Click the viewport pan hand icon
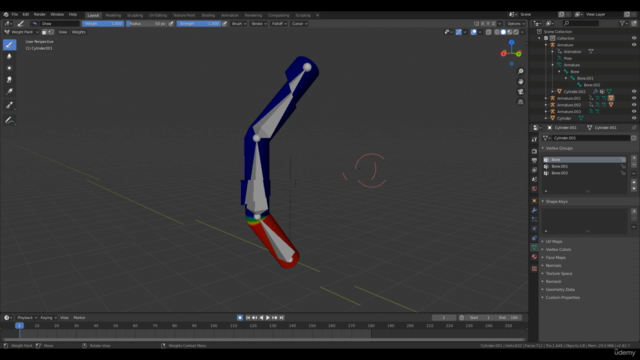The height and width of the screenshot is (360, 640). pyautogui.click(x=520, y=82)
